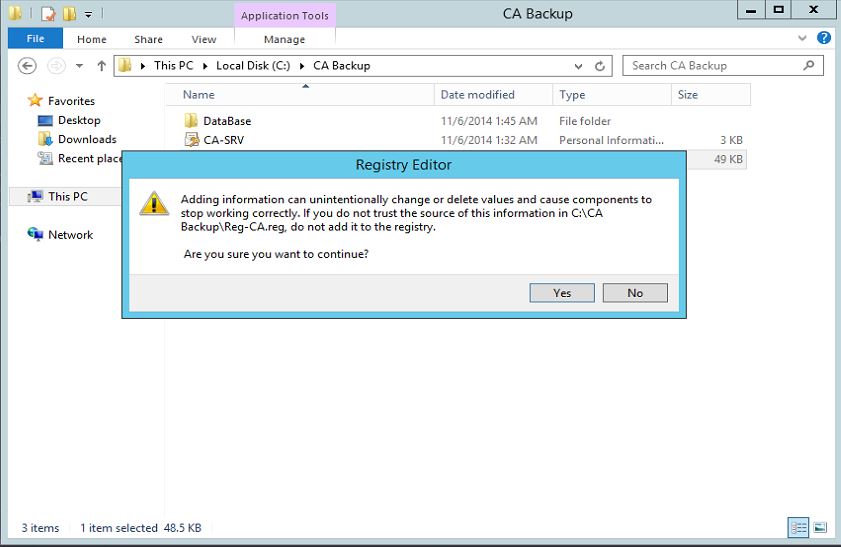This screenshot has height=547, width=841.
Task: Select the DataBase folder icon
Action: (x=191, y=121)
